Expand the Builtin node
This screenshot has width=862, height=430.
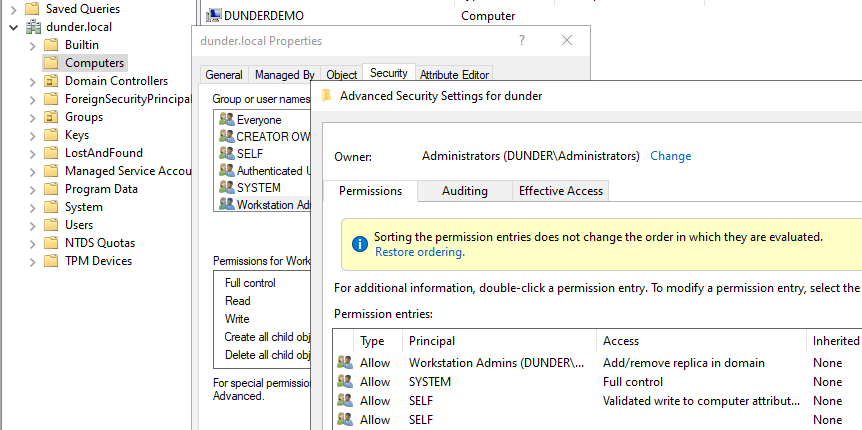(x=33, y=45)
